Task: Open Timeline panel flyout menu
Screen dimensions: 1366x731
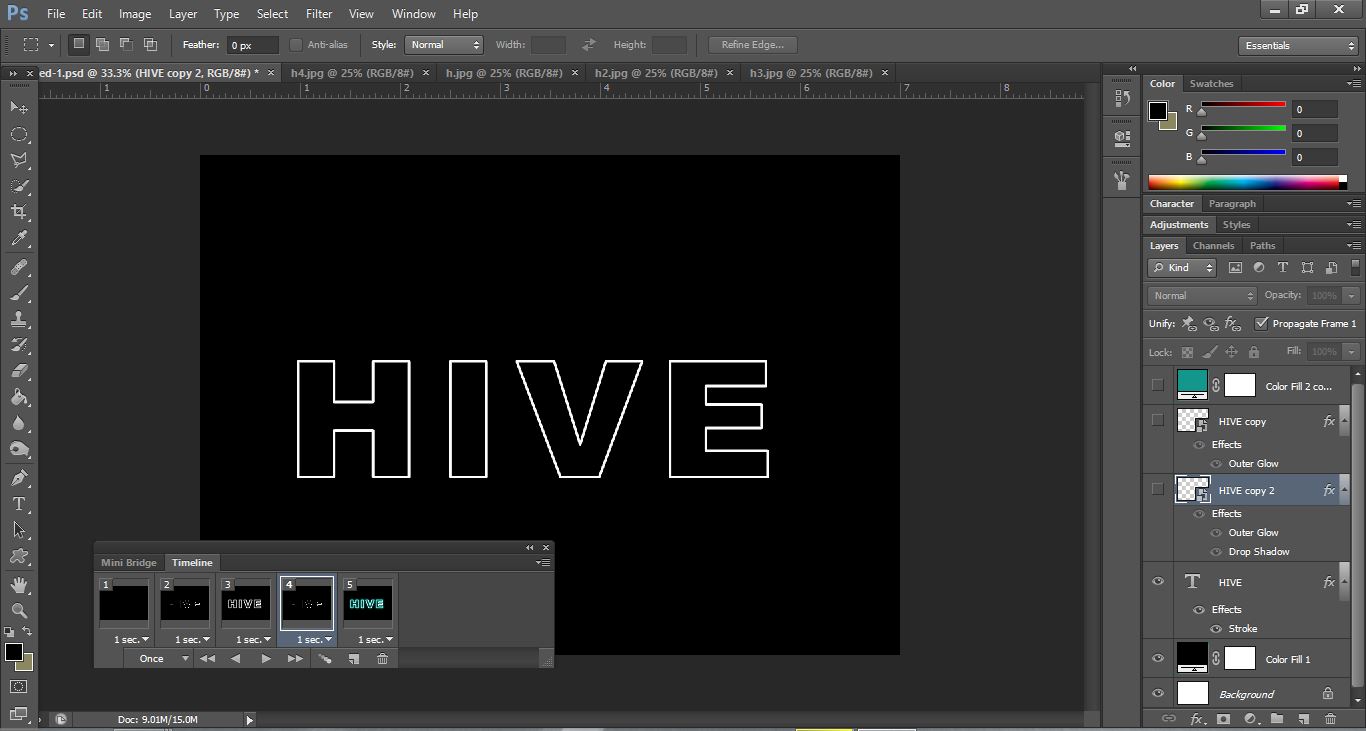Action: [x=544, y=563]
